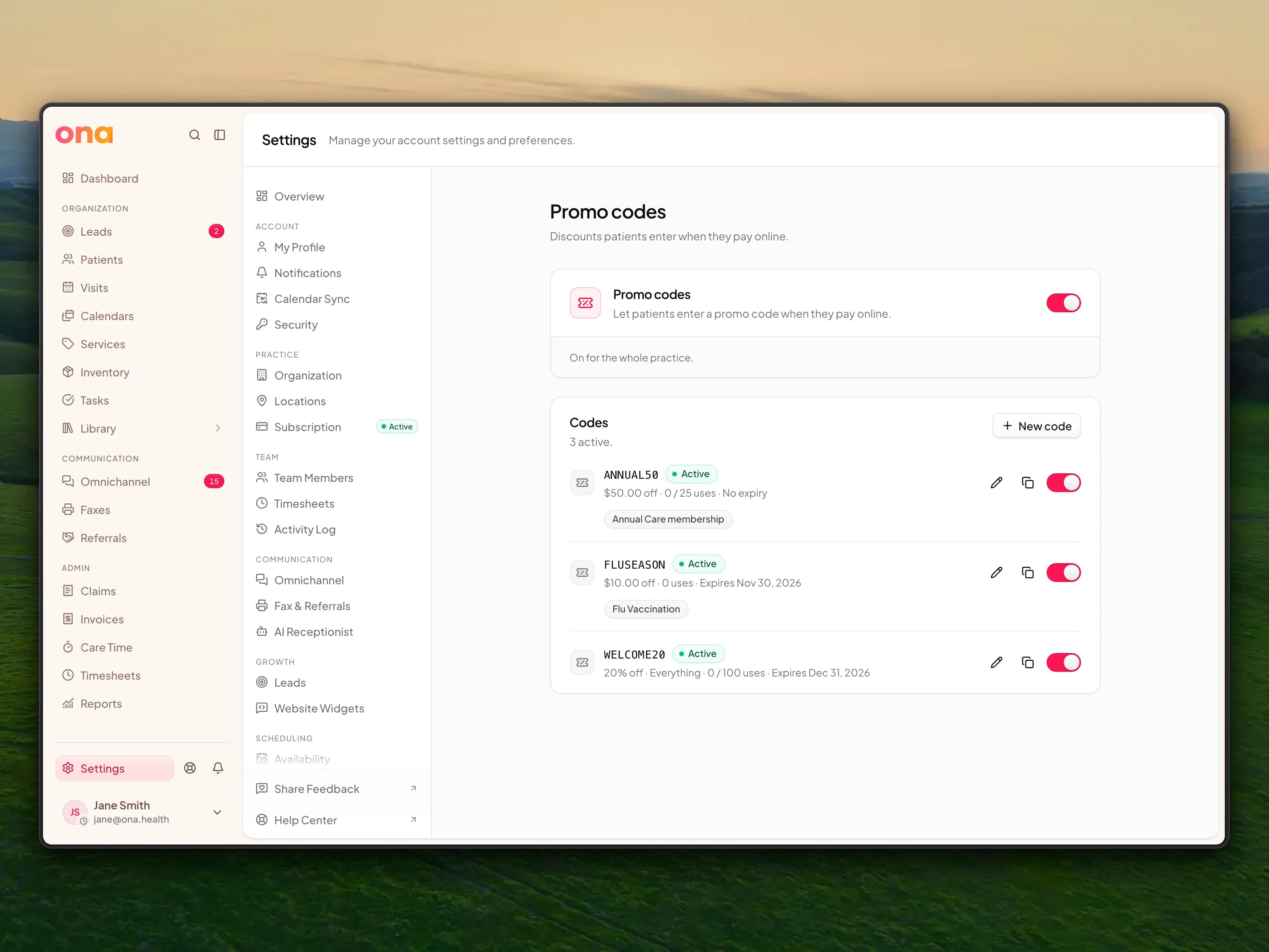Open AI Receptionist settings
The height and width of the screenshot is (952, 1269).
click(336, 632)
